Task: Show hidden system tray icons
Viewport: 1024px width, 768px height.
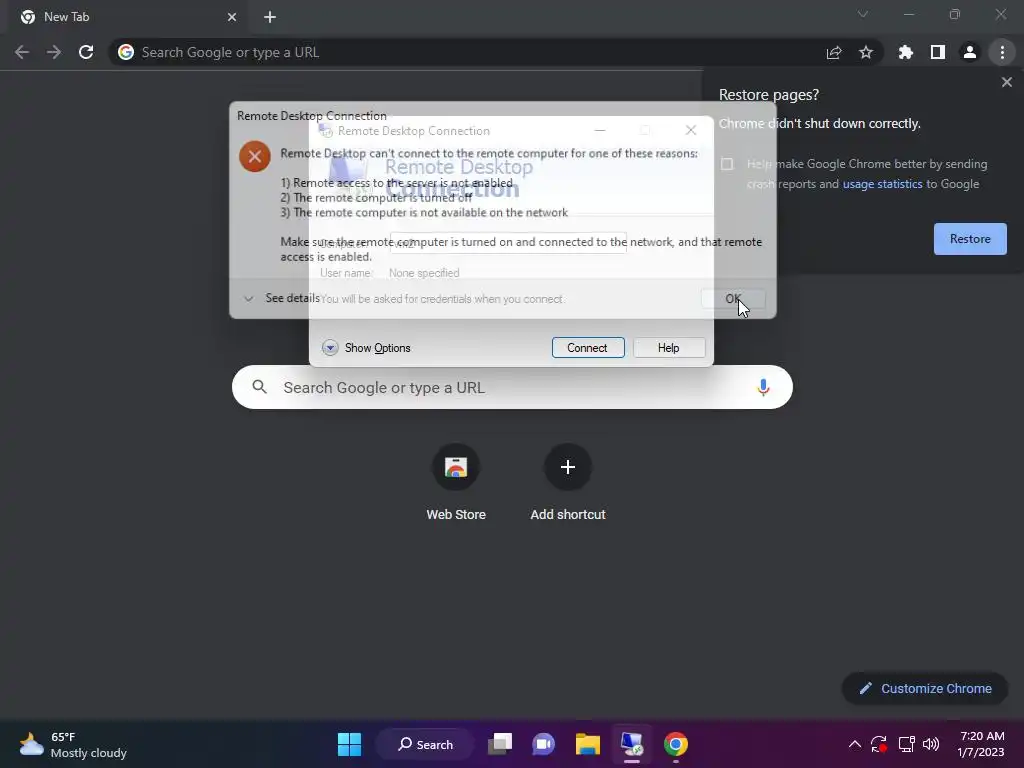Action: [854, 744]
